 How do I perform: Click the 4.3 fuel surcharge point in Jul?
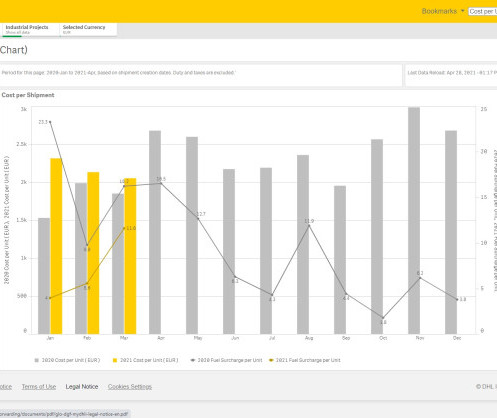[272, 295]
